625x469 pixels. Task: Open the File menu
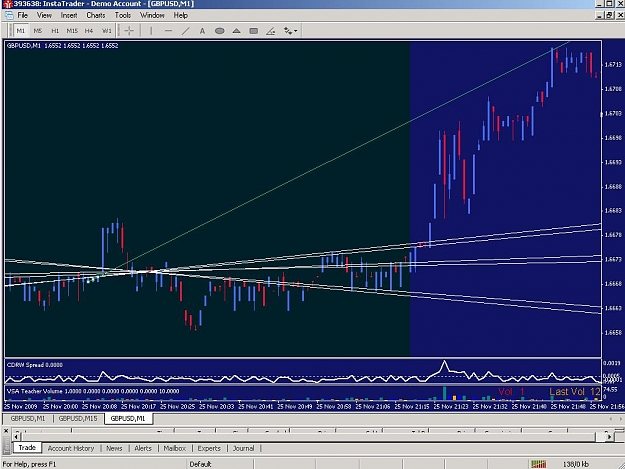(22, 15)
